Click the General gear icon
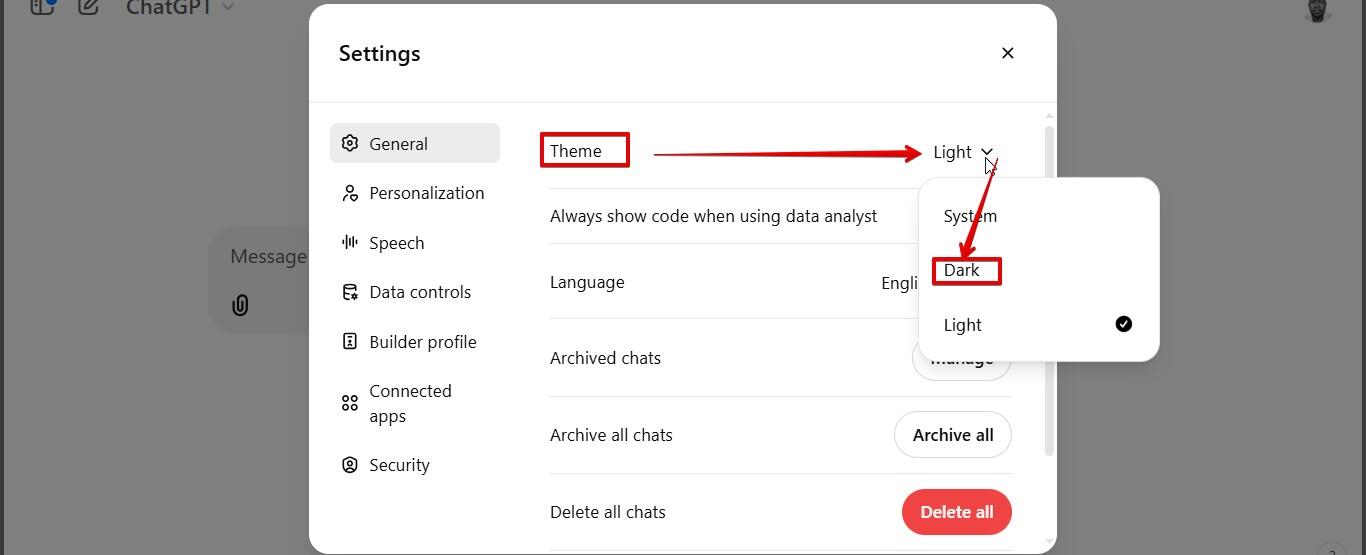This screenshot has height=555, width=1366. click(350, 143)
